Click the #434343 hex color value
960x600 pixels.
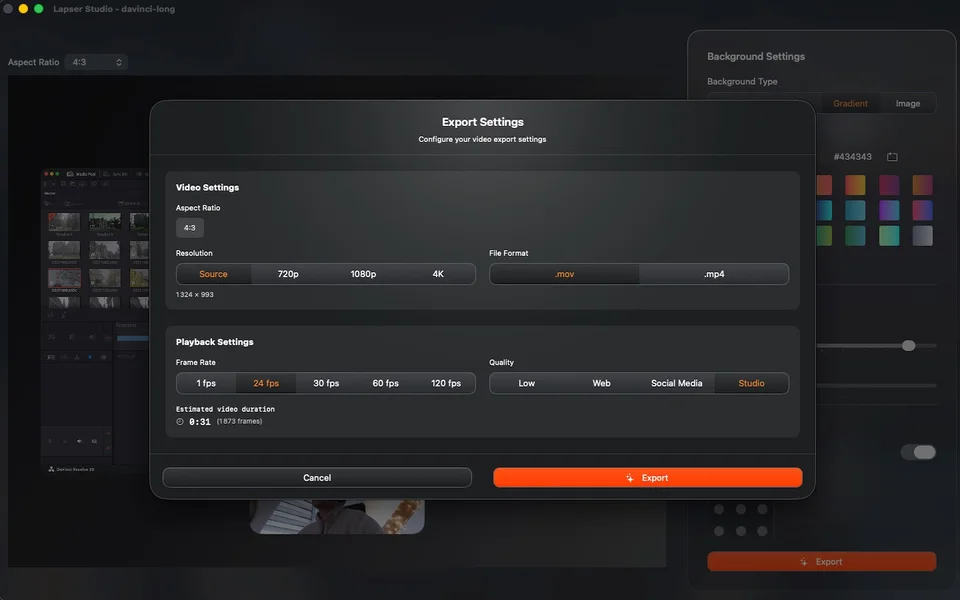pos(852,157)
